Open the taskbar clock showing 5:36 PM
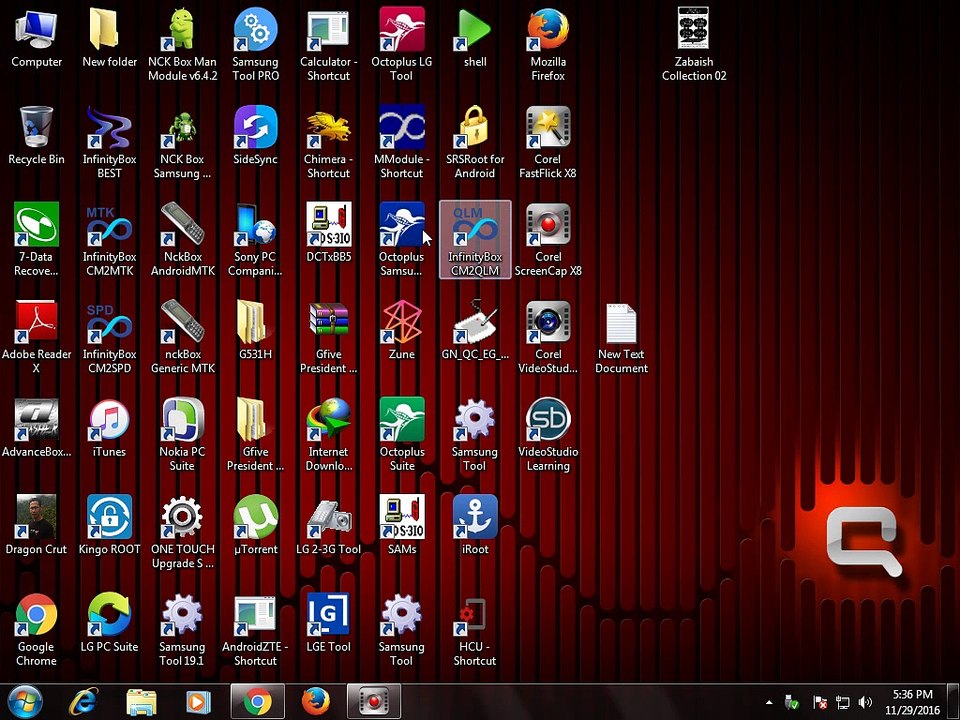The image size is (960, 720). click(x=912, y=702)
